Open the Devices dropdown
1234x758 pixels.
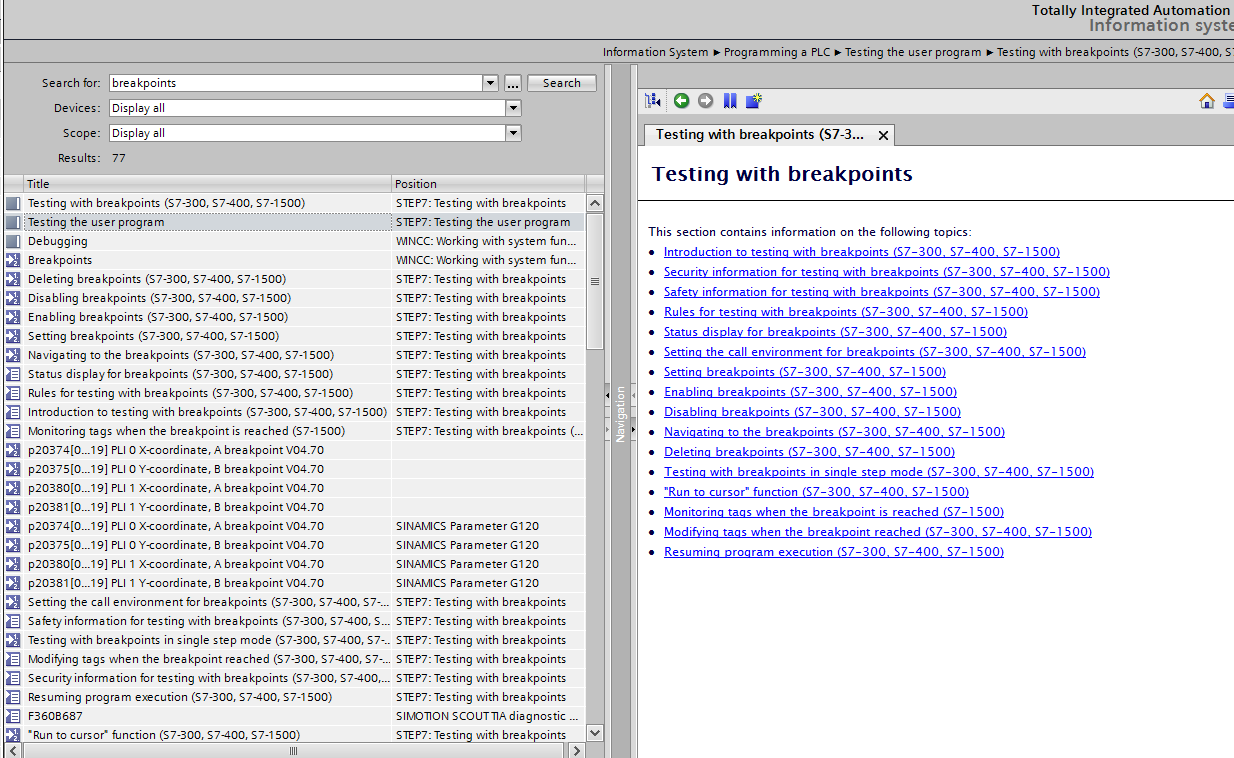point(513,108)
